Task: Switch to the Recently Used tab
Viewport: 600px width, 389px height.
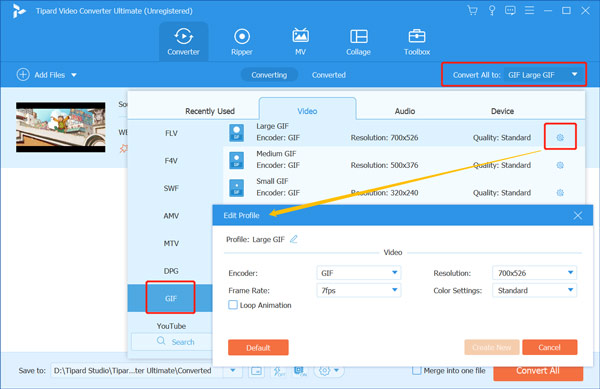Action: coord(210,111)
